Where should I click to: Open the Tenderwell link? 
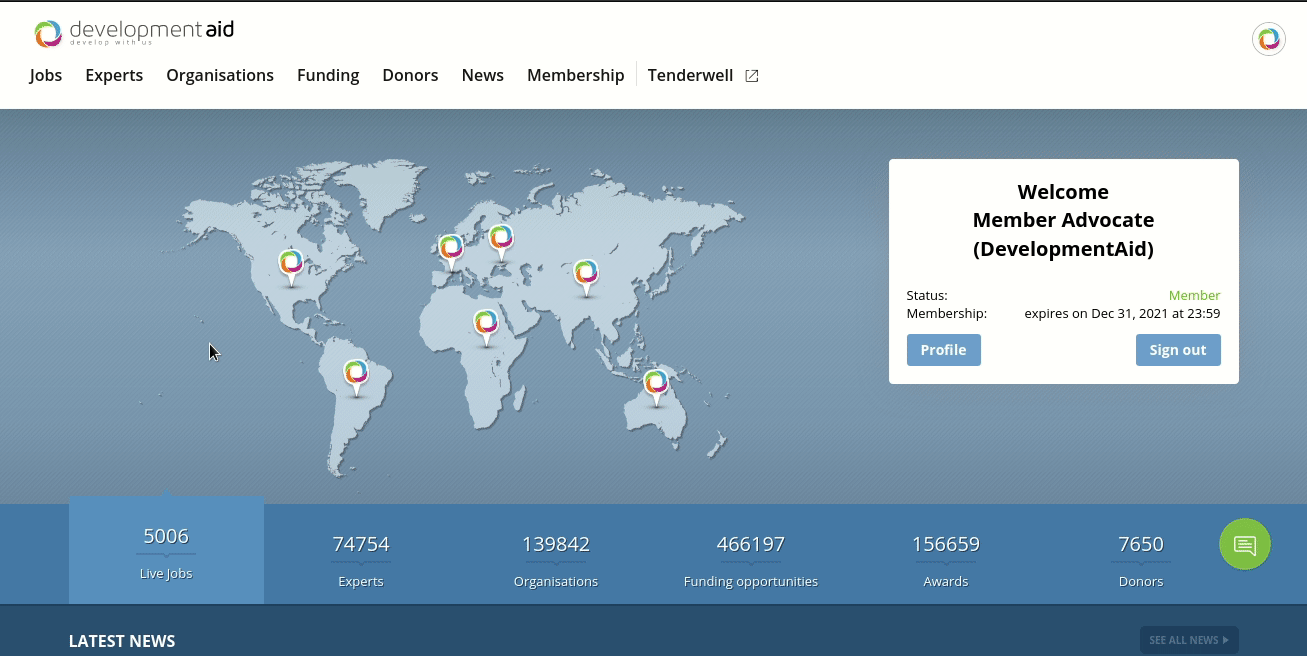click(690, 75)
